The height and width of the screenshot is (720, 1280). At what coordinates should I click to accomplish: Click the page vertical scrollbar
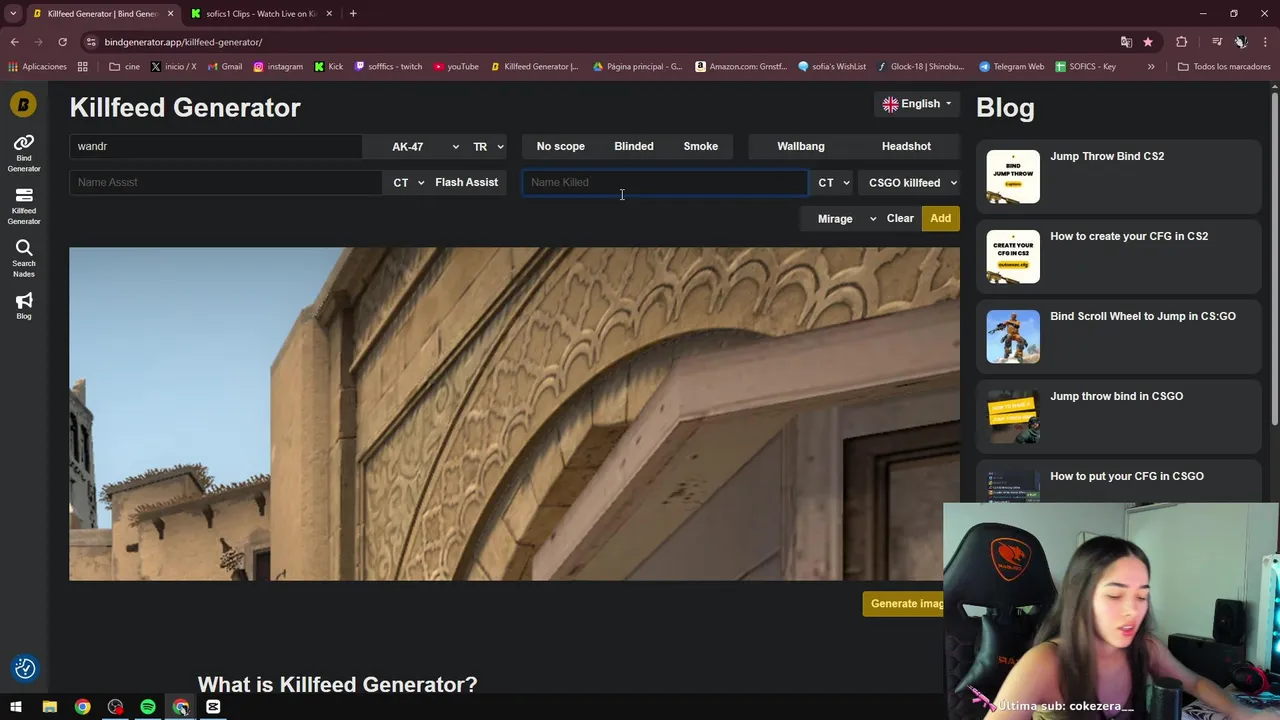pos(1275,260)
